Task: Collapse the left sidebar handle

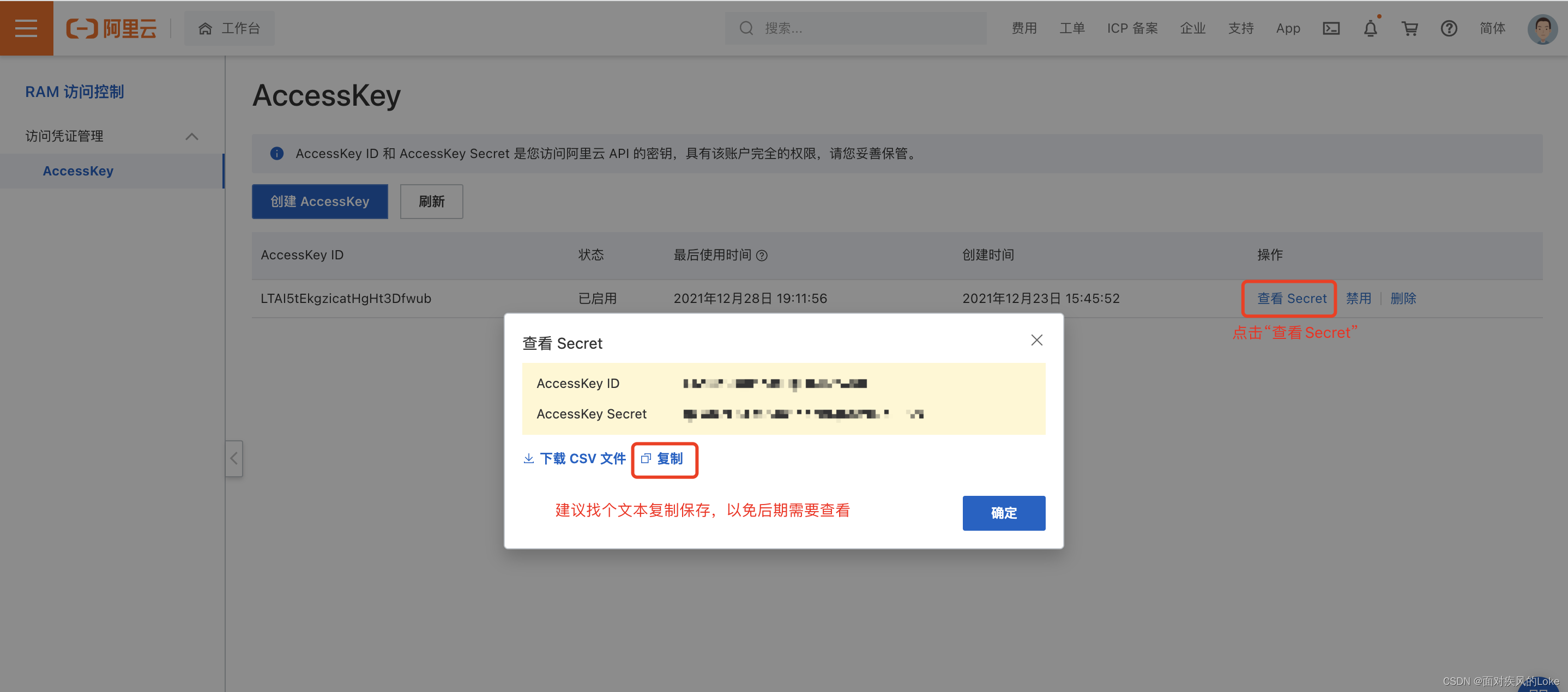Action: (x=234, y=458)
